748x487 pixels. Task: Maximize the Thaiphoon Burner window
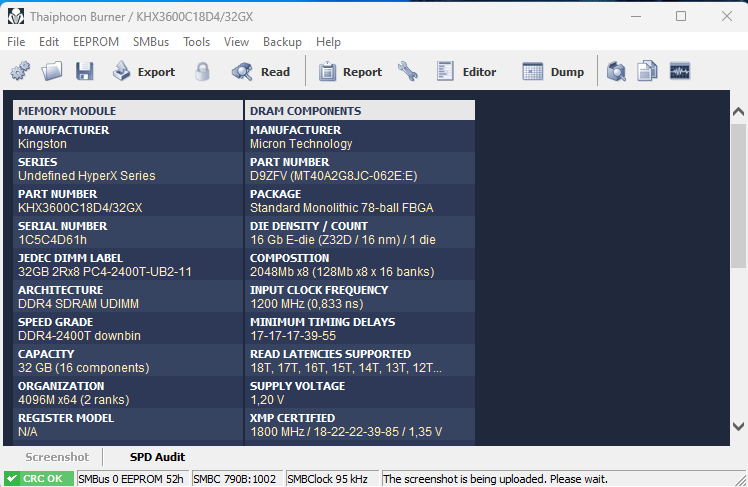click(681, 16)
